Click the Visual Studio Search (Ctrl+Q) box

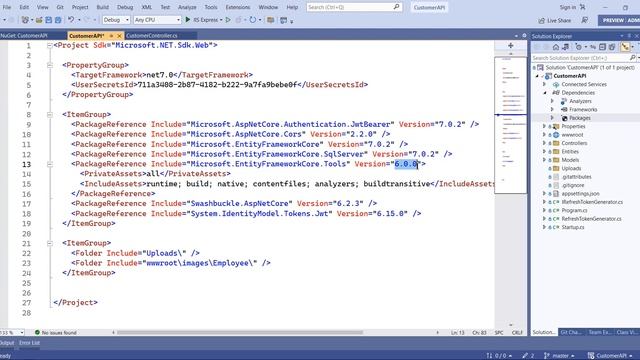[x=354, y=7]
